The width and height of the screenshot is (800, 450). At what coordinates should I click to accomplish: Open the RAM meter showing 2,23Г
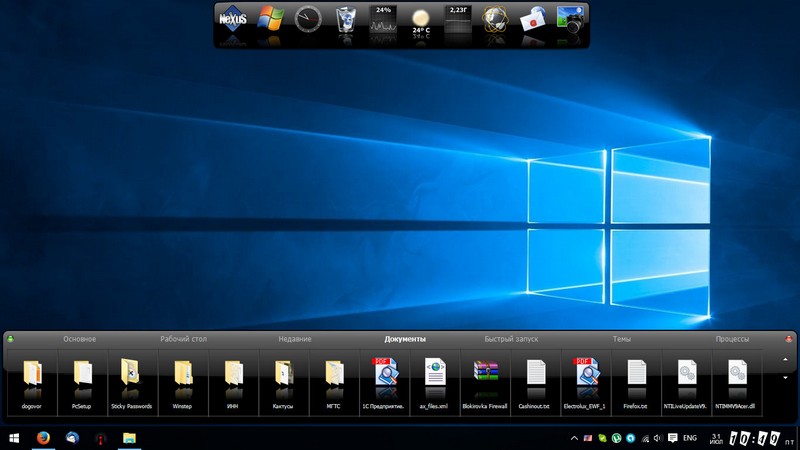coord(458,20)
